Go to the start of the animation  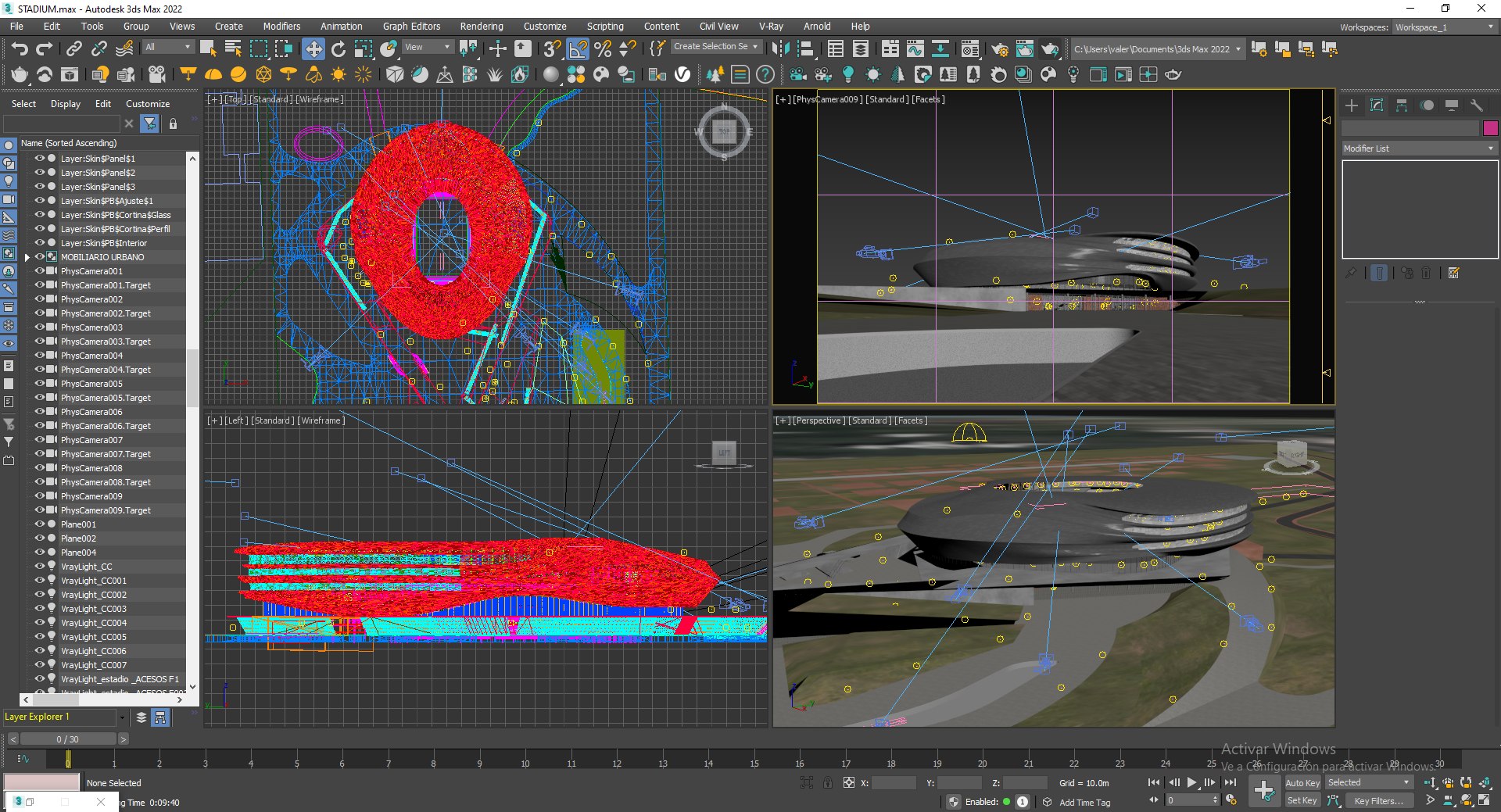(x=1154, y=782)
